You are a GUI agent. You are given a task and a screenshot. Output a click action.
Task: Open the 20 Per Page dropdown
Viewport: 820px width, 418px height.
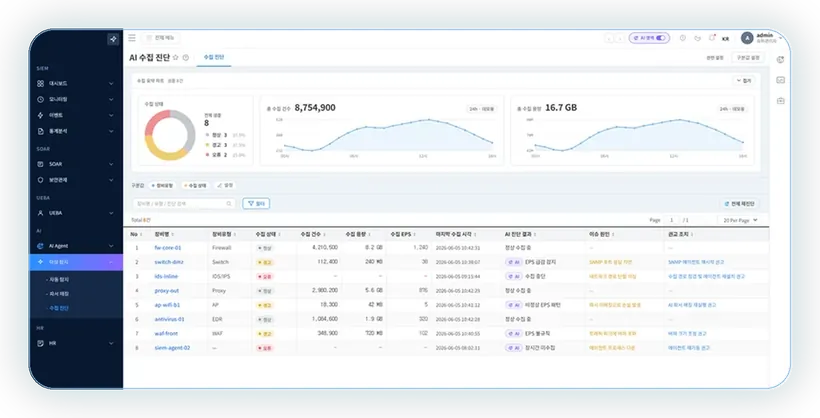(739, 220)
